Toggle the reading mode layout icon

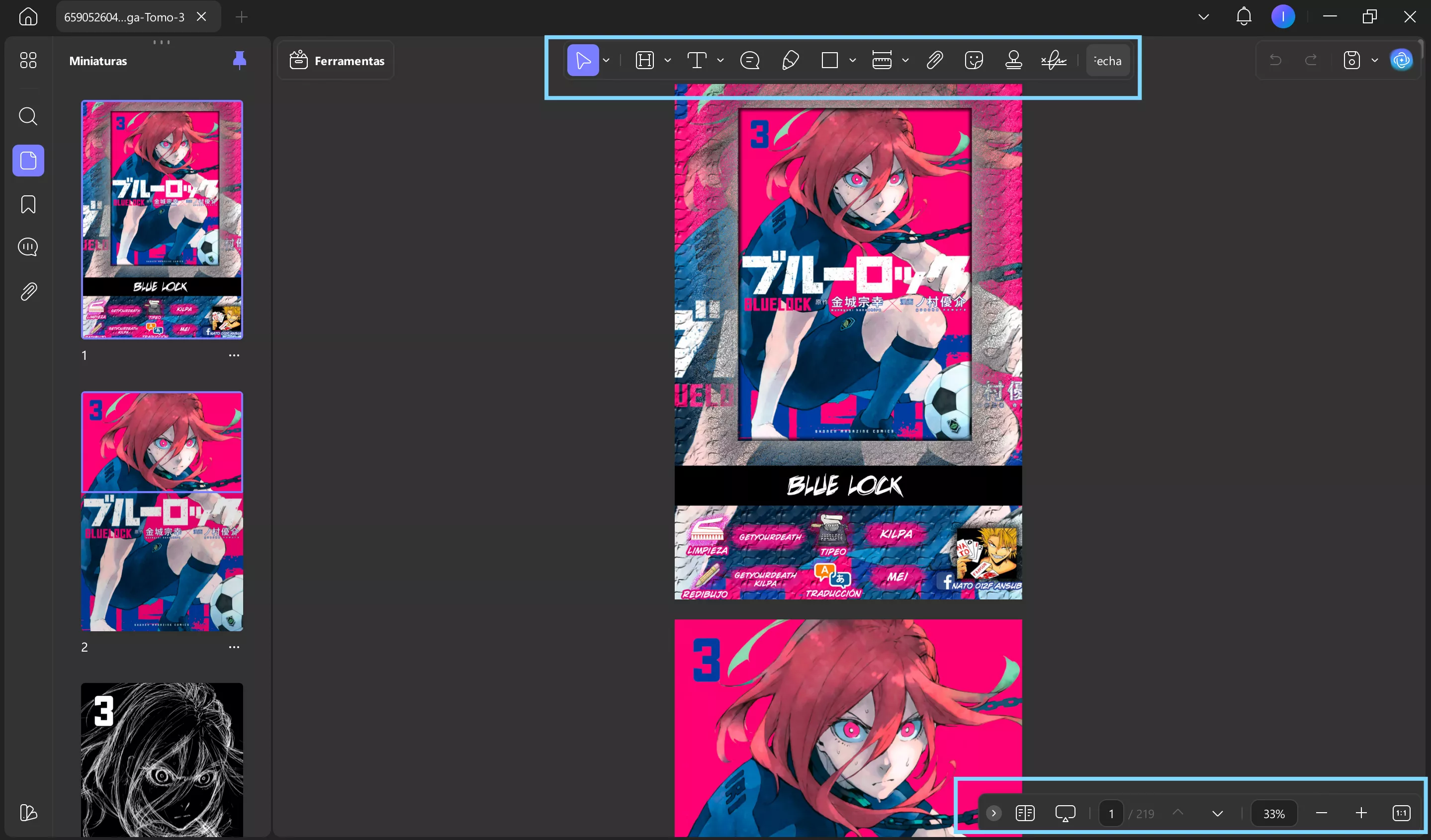[1024, 813]
